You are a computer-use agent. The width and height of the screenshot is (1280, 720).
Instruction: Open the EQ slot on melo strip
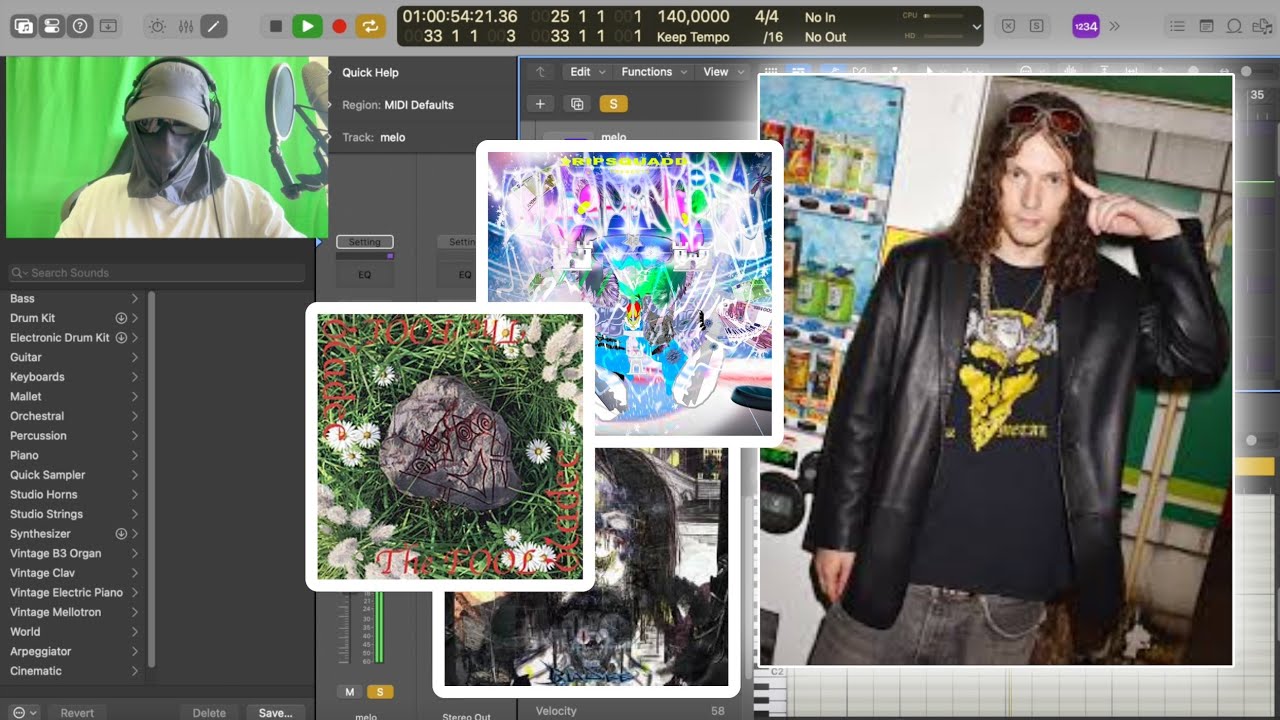[x=365, y=274]
